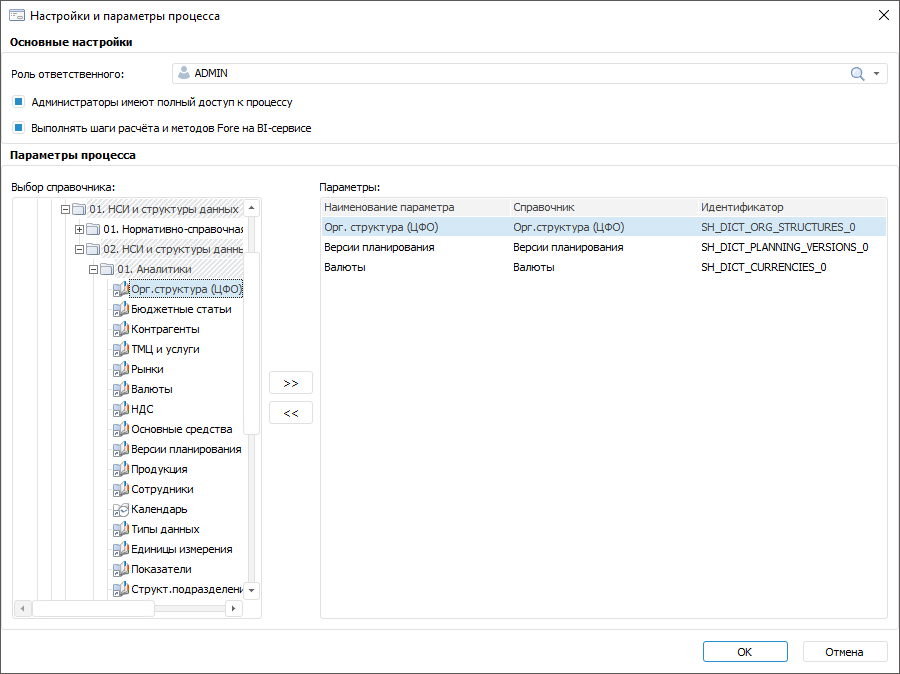Click the 01. Аналитики folder icon
Screen dimensions: 900x674
(107, 269)
